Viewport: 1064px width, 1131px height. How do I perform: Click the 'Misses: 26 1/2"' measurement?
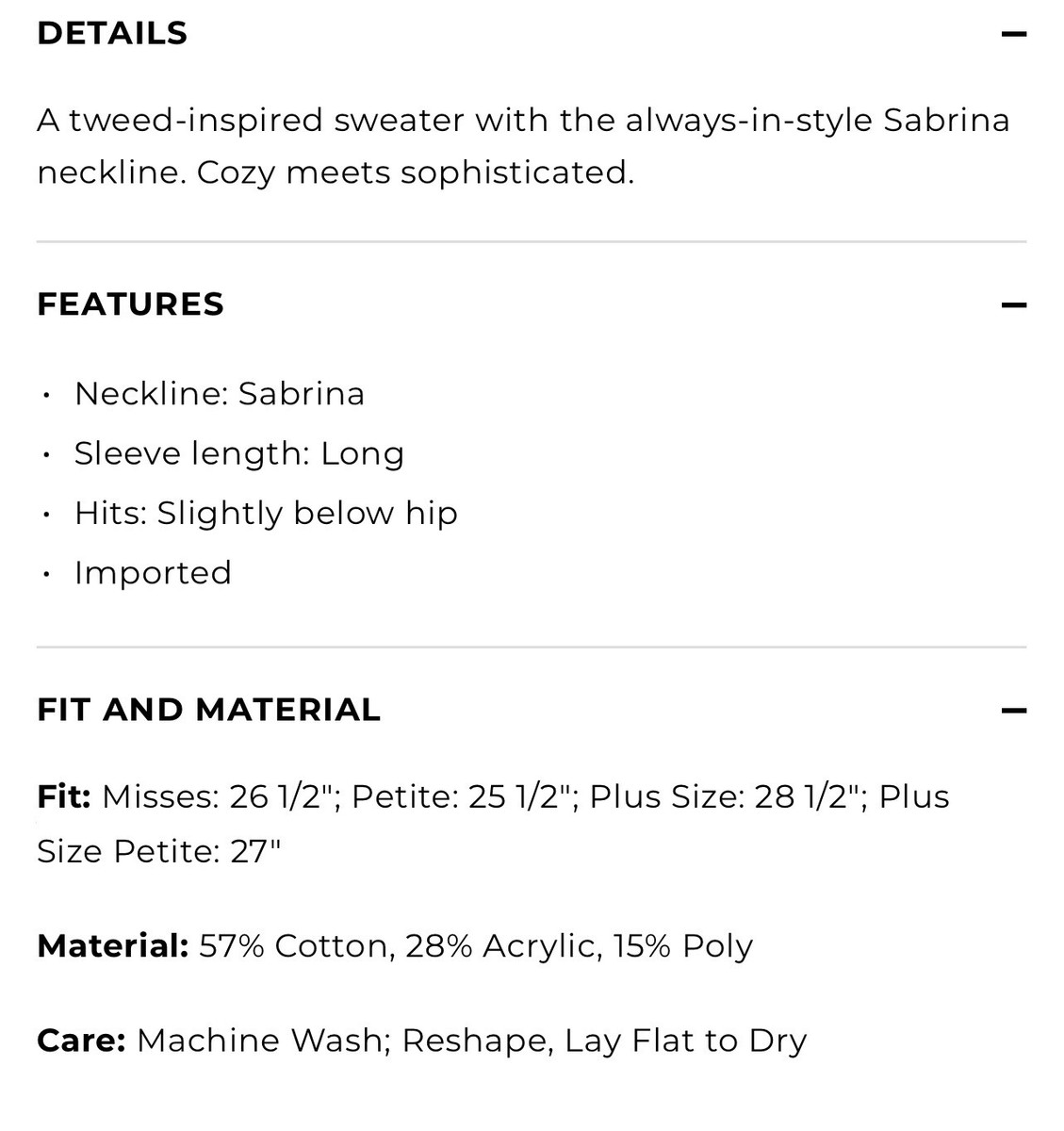click(x=221, y=797)
